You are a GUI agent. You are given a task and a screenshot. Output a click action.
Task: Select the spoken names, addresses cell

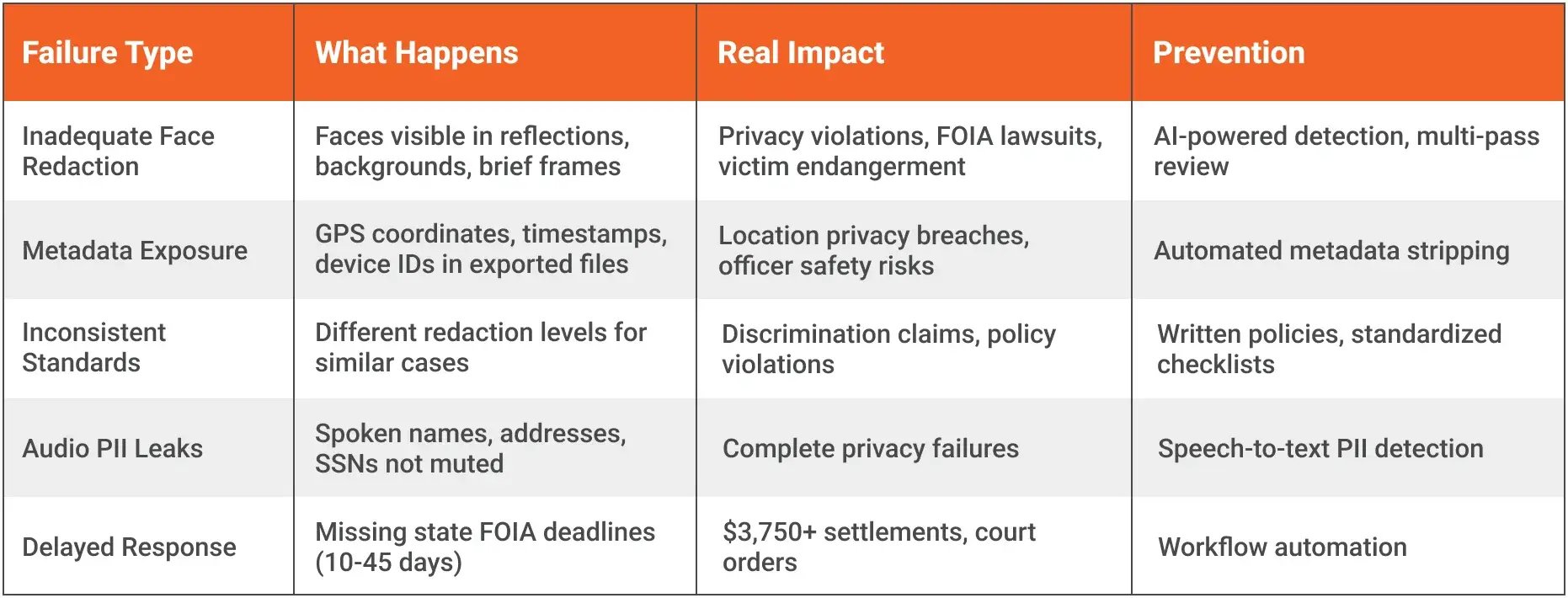(x=470, y=448)
